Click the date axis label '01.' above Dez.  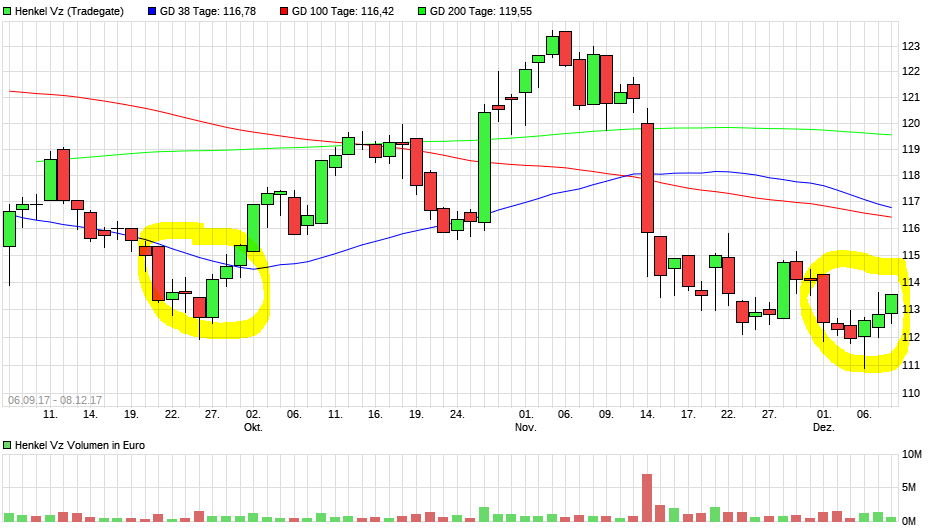(824, 414)
